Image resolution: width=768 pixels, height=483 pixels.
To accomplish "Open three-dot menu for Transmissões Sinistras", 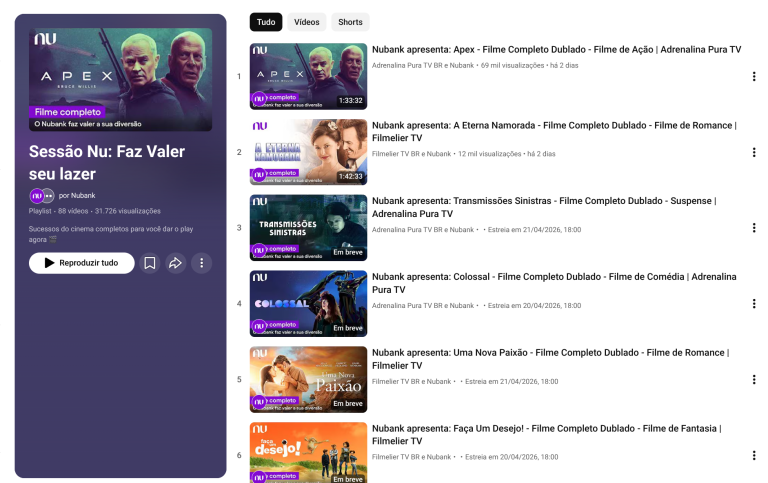I will 753,228.
